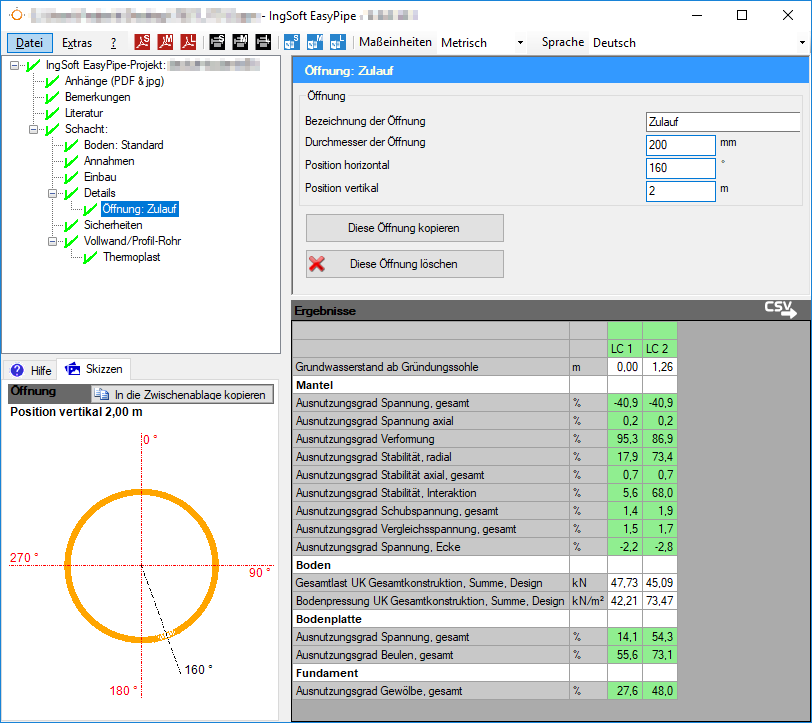
Task: Open the Sprache dropdown showing Deutsch
Action: click(x=698, y=43)
